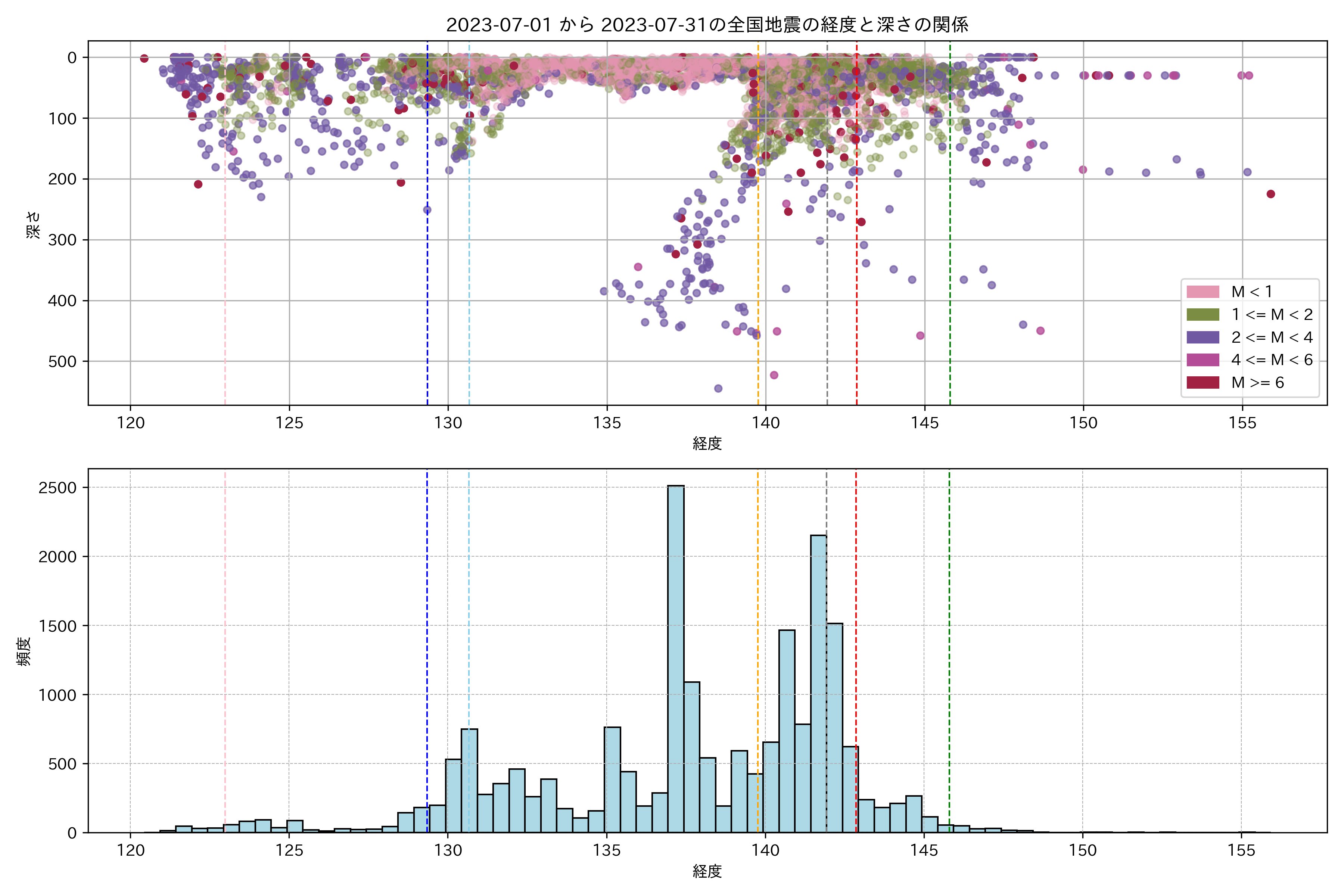Screen dimensions: 1344x896
Task: Click the crimson point farthest right near 156
Action: tap(1271, 194)
